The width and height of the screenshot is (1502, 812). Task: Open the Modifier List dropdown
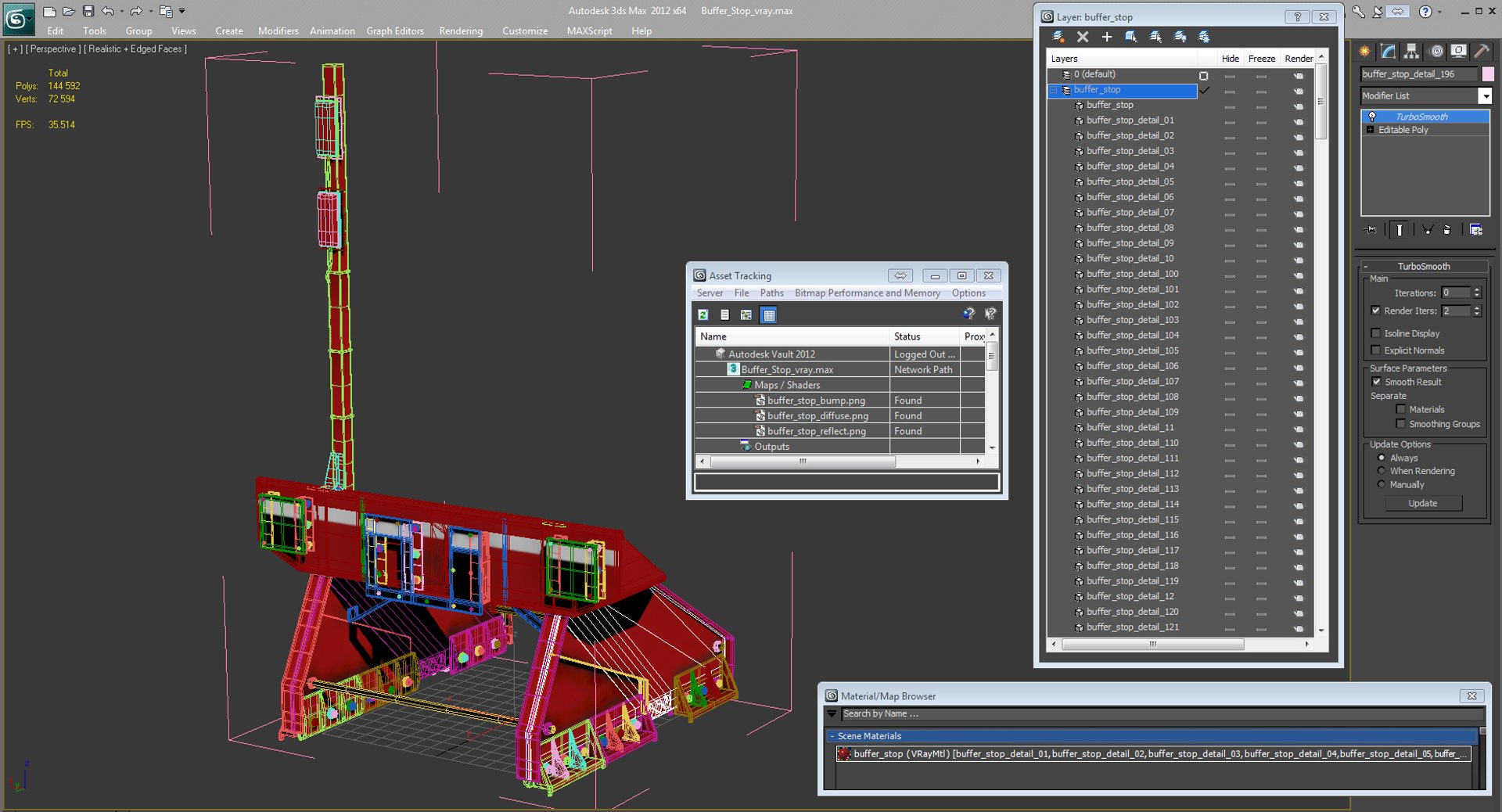click(1484, 95)
